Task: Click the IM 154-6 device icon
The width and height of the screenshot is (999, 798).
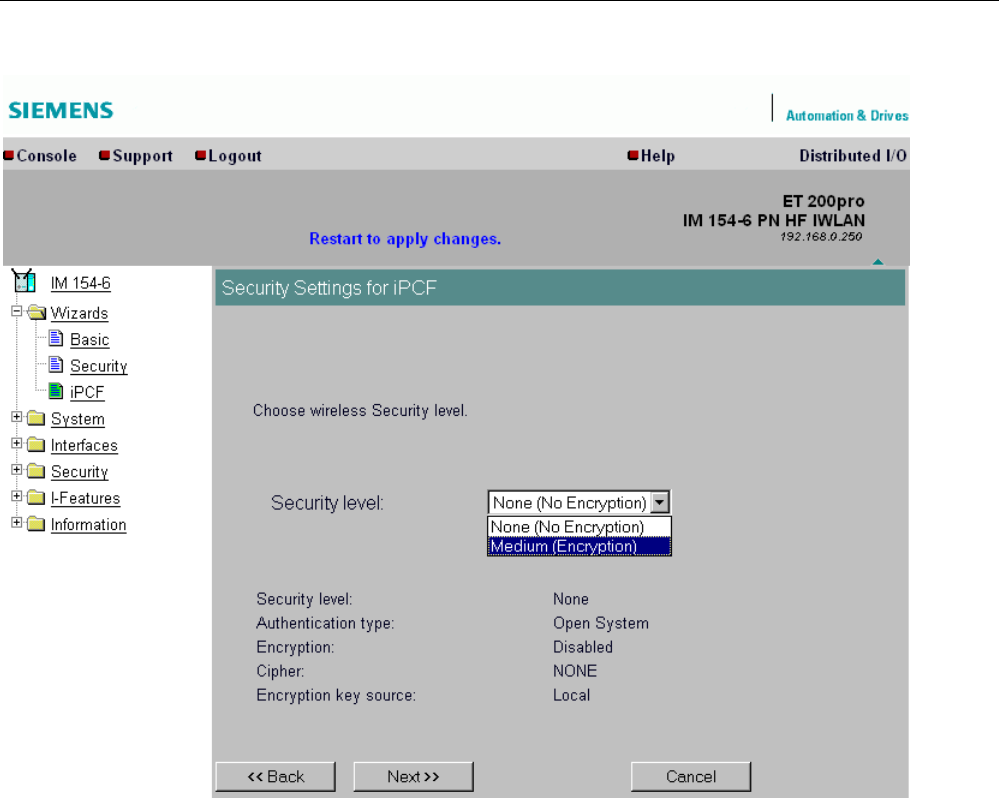Action: click(24, 280)
